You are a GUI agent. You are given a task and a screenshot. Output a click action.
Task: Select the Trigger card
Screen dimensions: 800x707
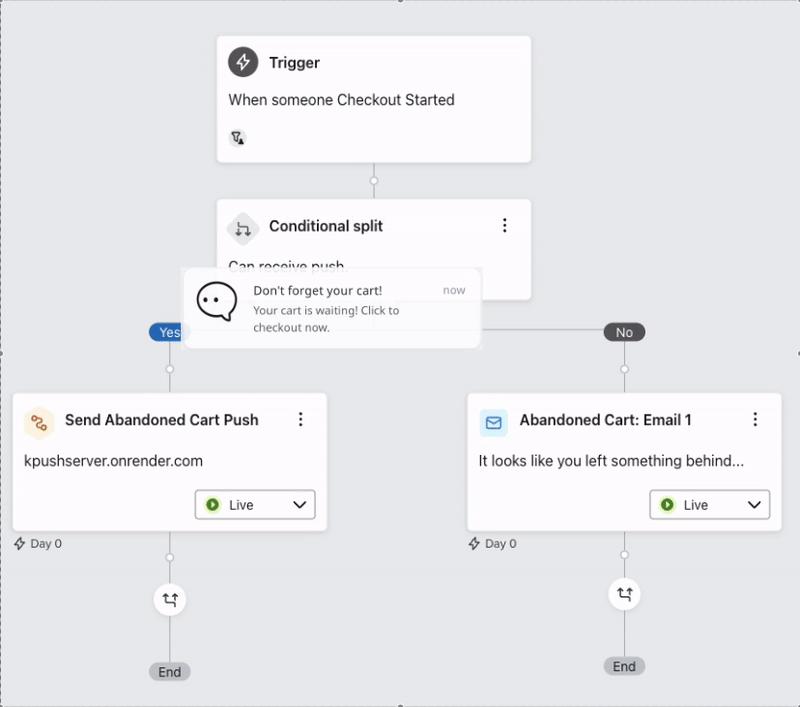(374, 100)
